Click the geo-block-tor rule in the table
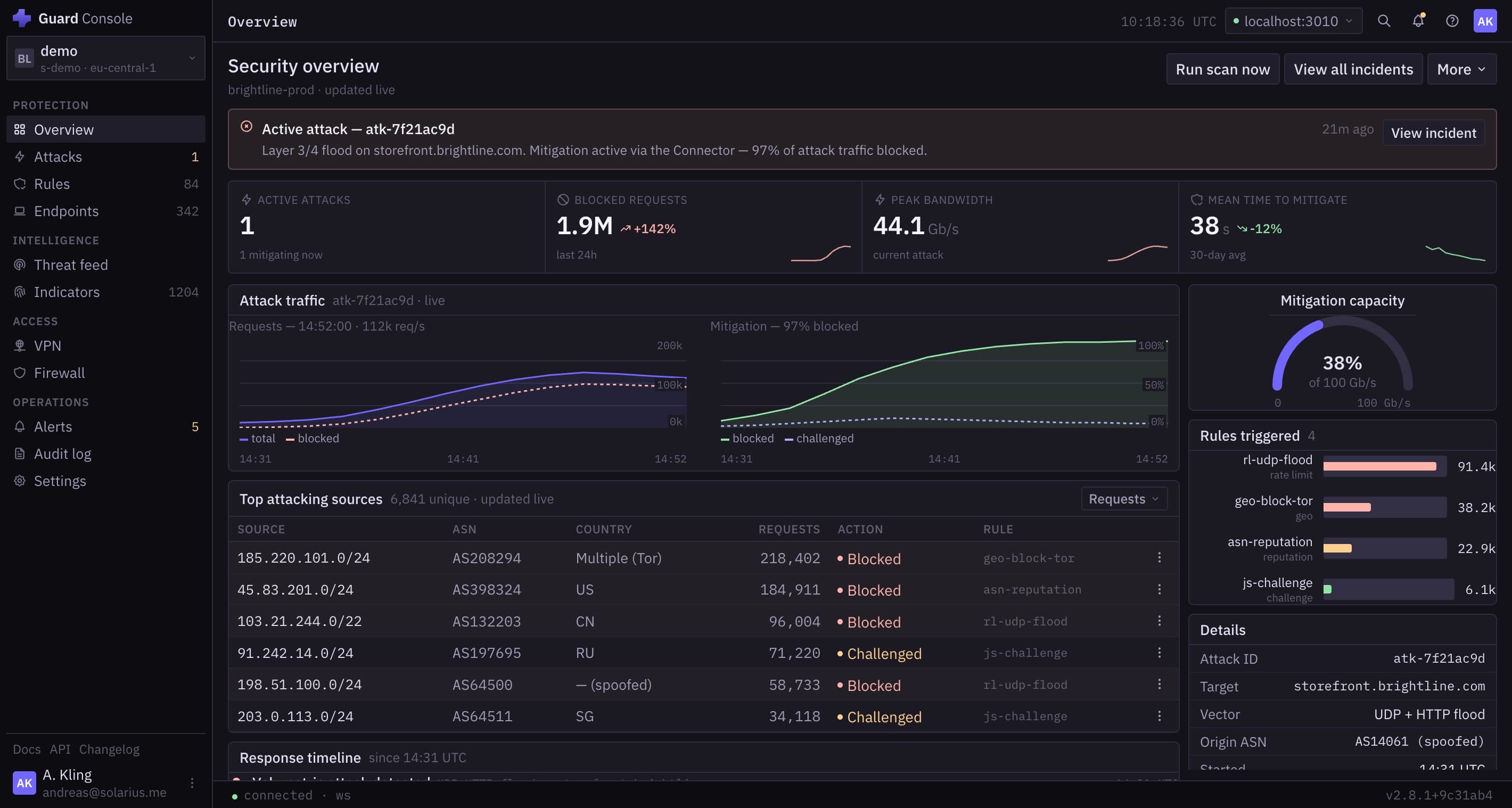 point(1029,558)
